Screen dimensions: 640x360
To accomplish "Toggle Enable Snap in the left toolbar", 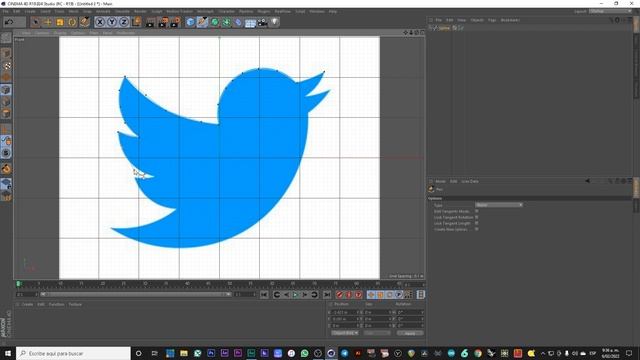I will 6,169.
